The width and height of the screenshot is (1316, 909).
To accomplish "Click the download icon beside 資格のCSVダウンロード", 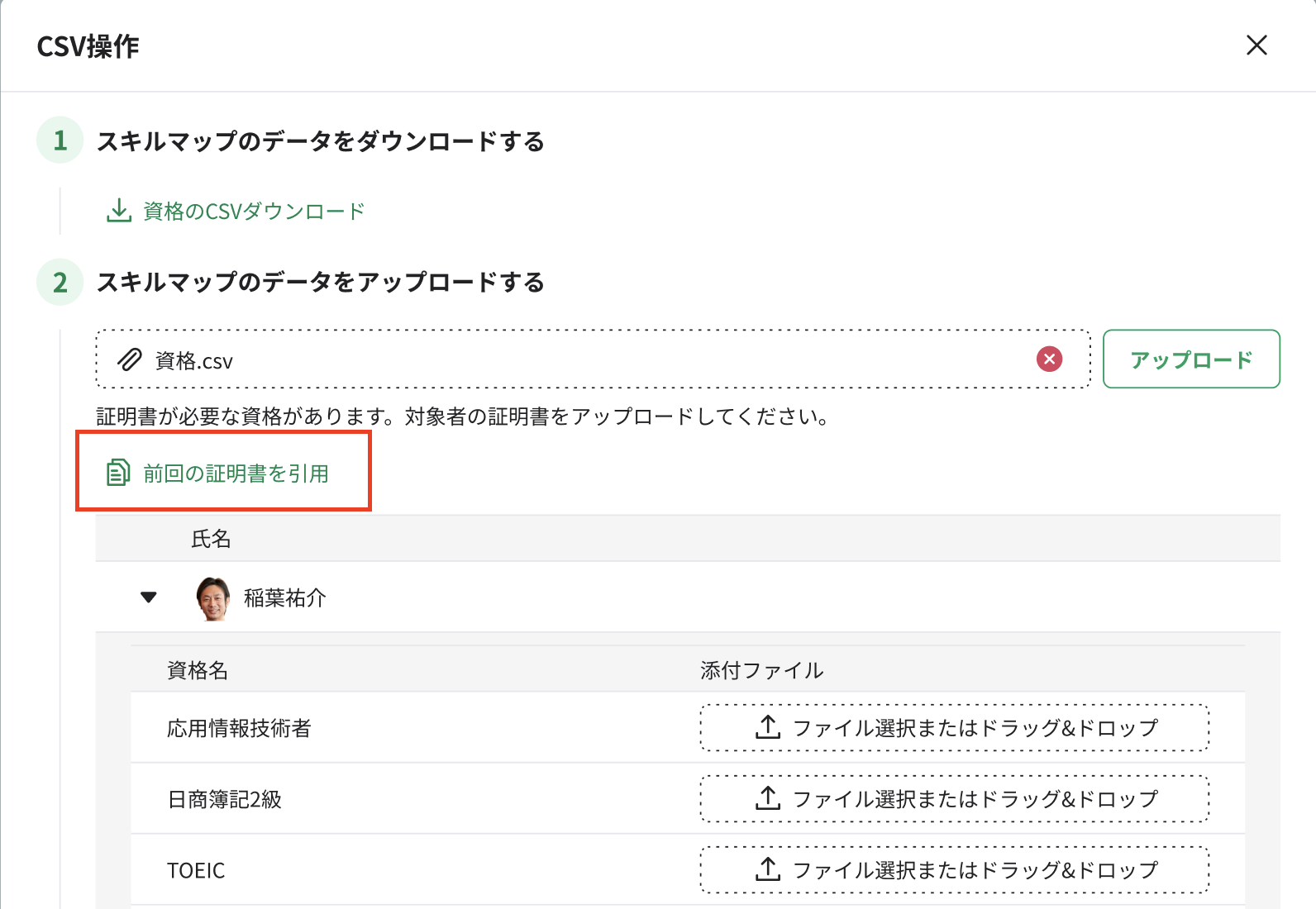I will pyautogui.click(x=119, y=211).
